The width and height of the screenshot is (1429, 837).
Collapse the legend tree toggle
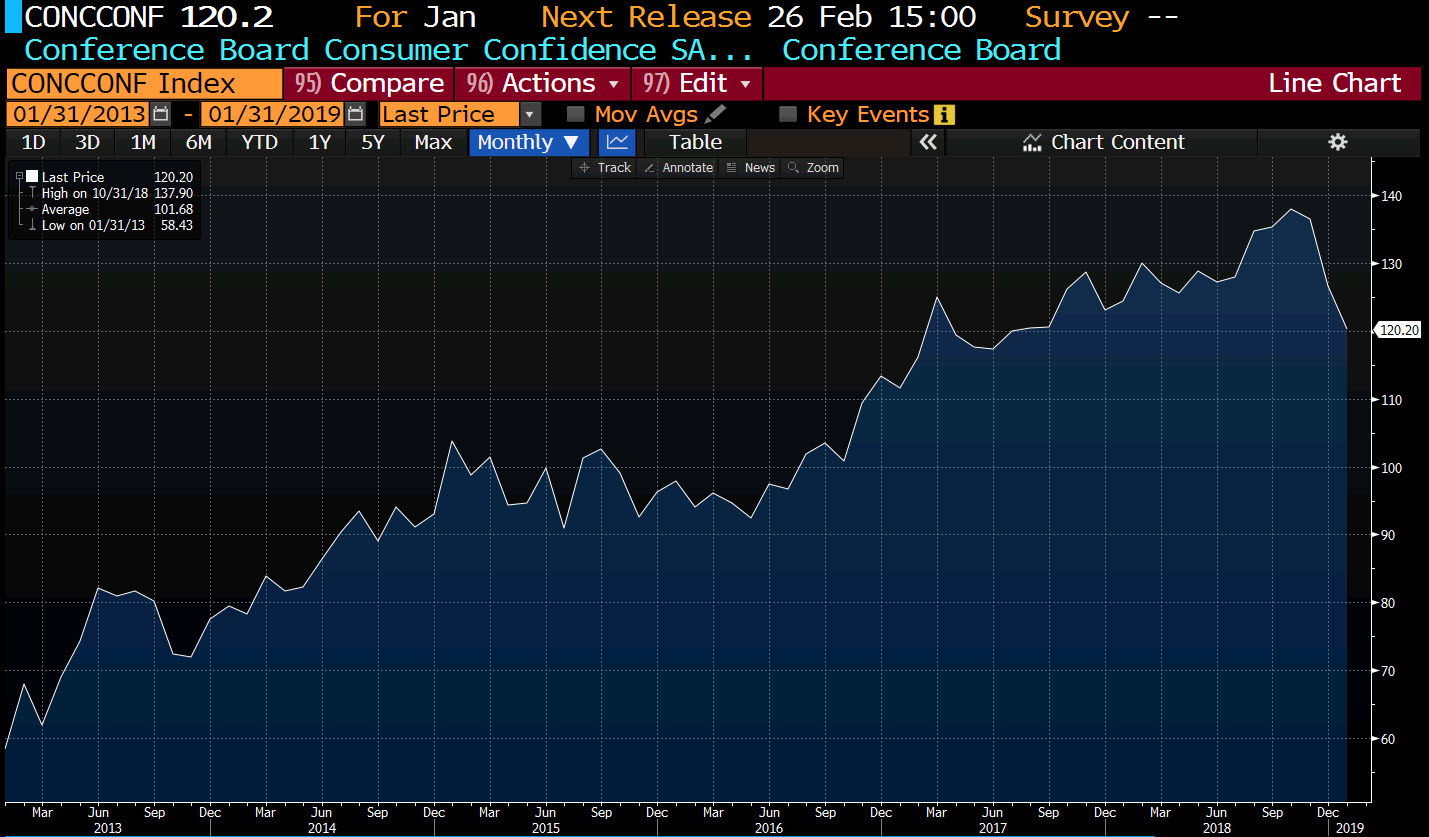coord(20,177)
